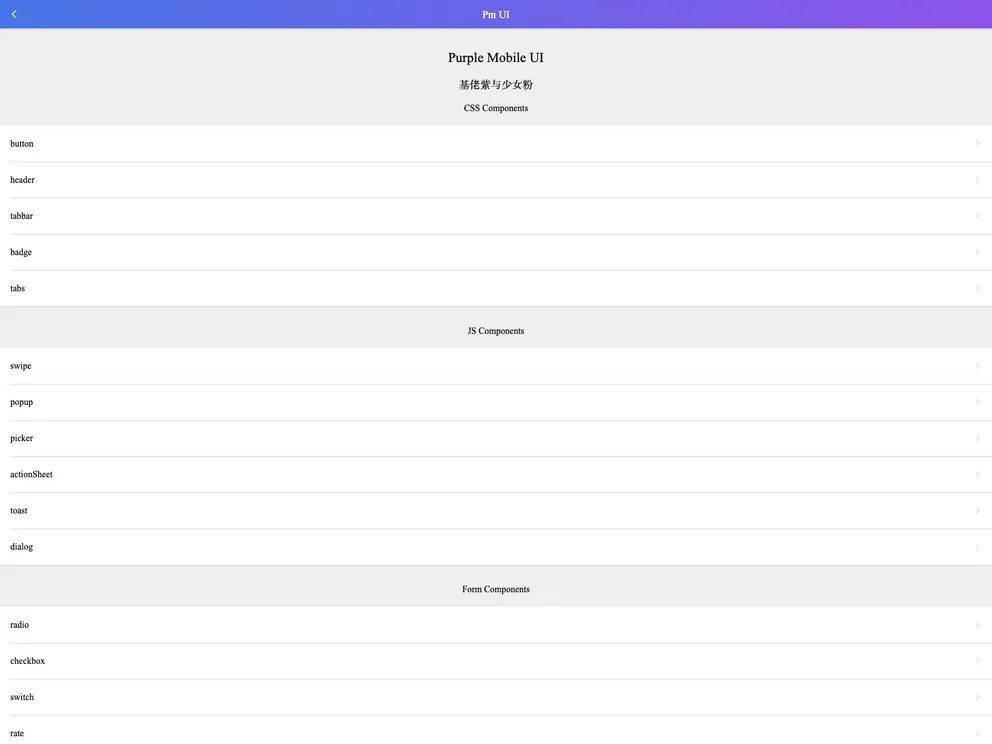Open the popup component demo
Screen dimensions: 992x744
click(22, 402)
